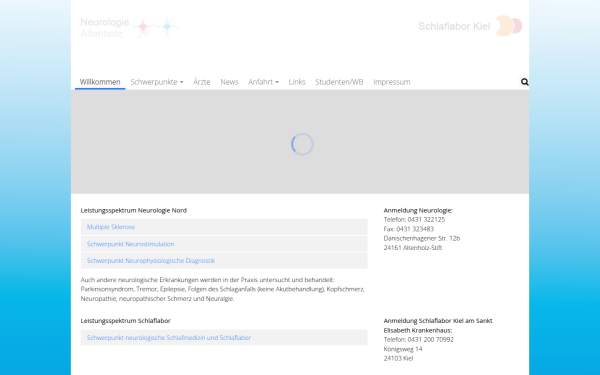Screen dimensions: 600x375
Task: Select the text Fax: 0431 323483
Action: [409, 229]
